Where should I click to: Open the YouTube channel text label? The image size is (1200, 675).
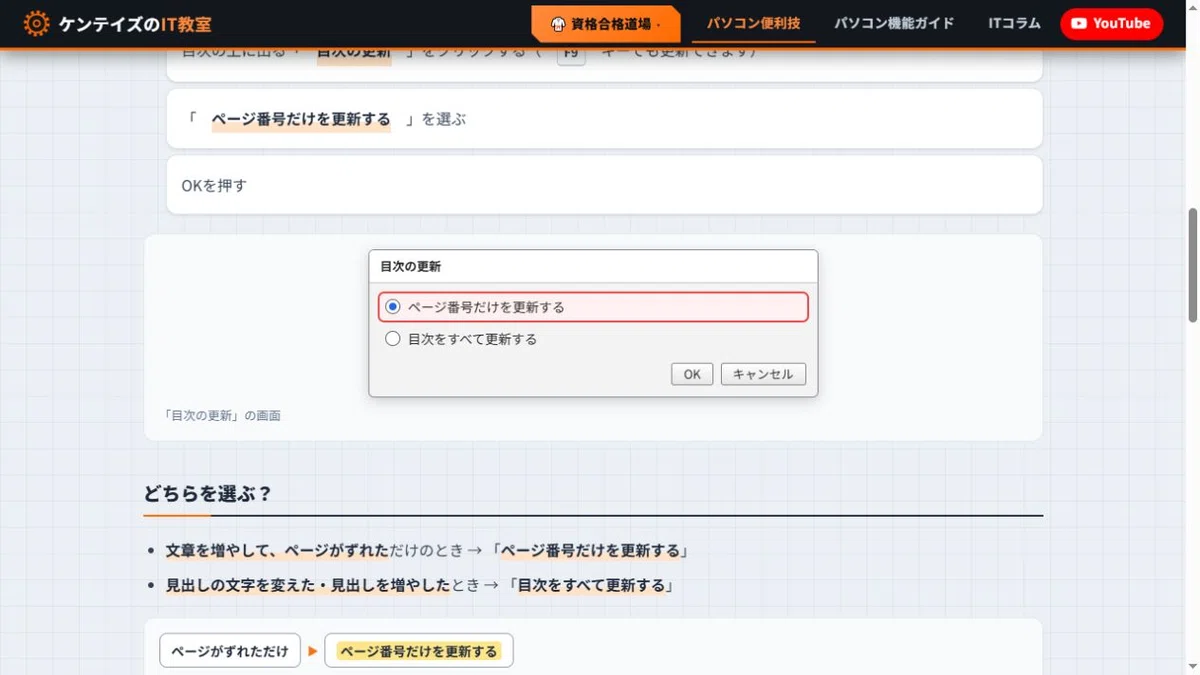click(x=1121, y=23)
